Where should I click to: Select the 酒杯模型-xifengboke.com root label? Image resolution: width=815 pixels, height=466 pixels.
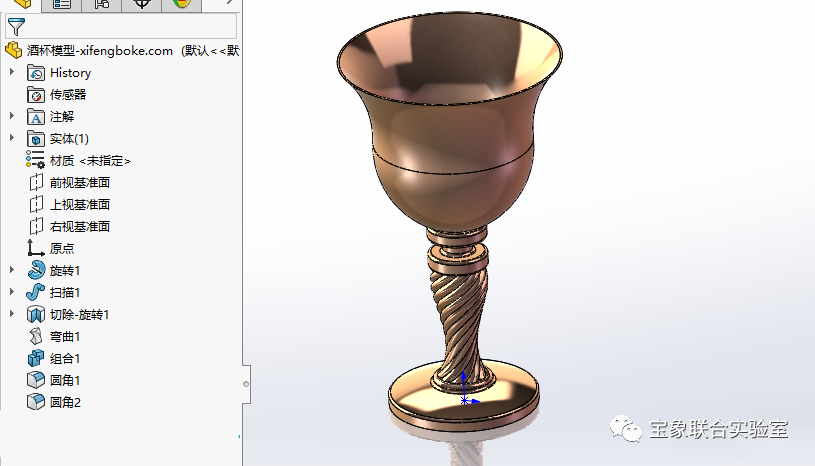(100, 51)
